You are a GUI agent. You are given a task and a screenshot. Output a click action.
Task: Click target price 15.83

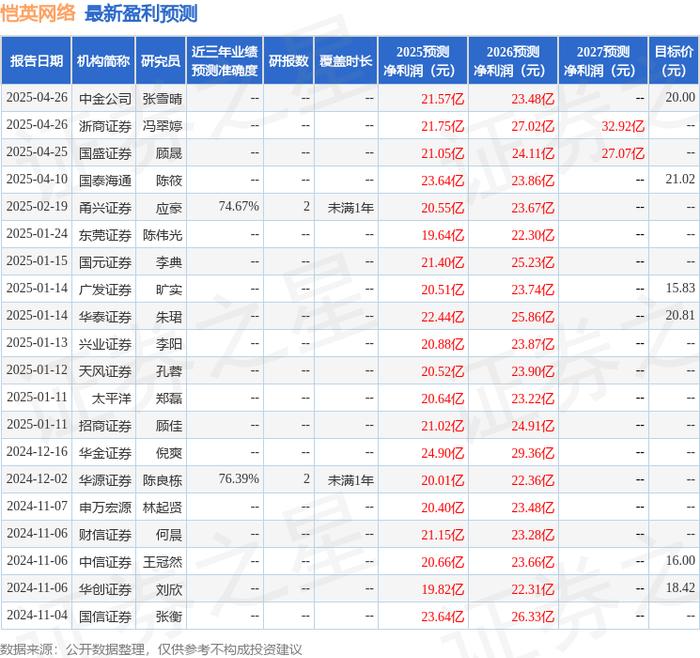pos(680,288)
